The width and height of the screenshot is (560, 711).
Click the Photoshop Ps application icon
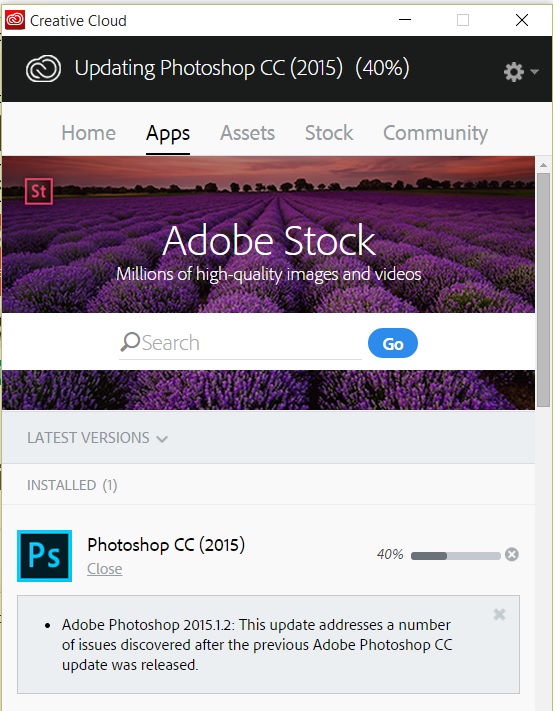pos(44,555)
